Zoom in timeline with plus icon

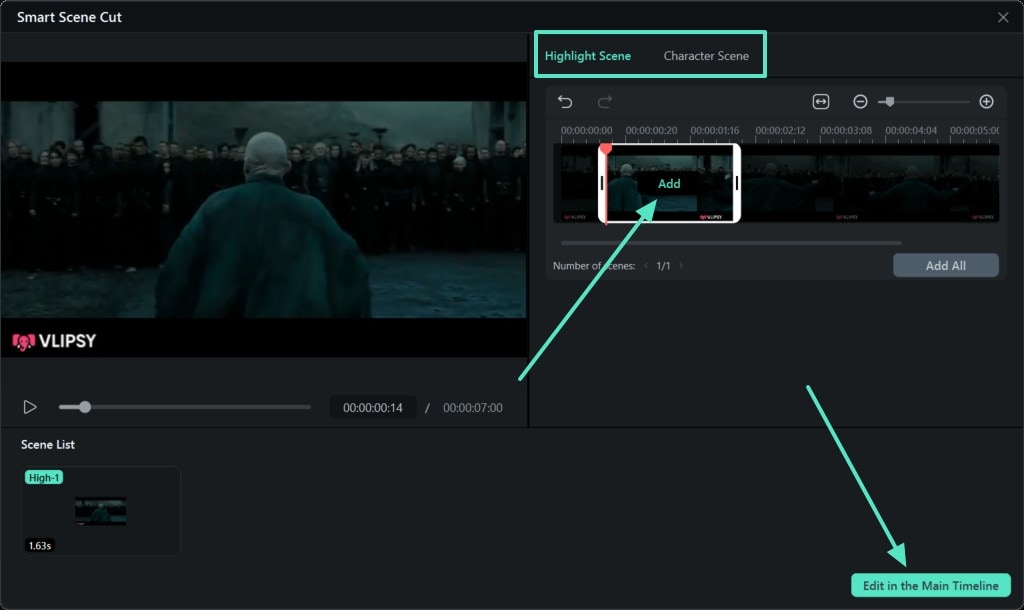986,101
